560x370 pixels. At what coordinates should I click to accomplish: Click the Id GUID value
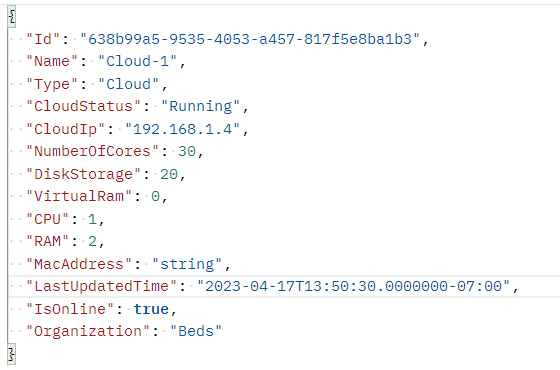tap(250, 39)
